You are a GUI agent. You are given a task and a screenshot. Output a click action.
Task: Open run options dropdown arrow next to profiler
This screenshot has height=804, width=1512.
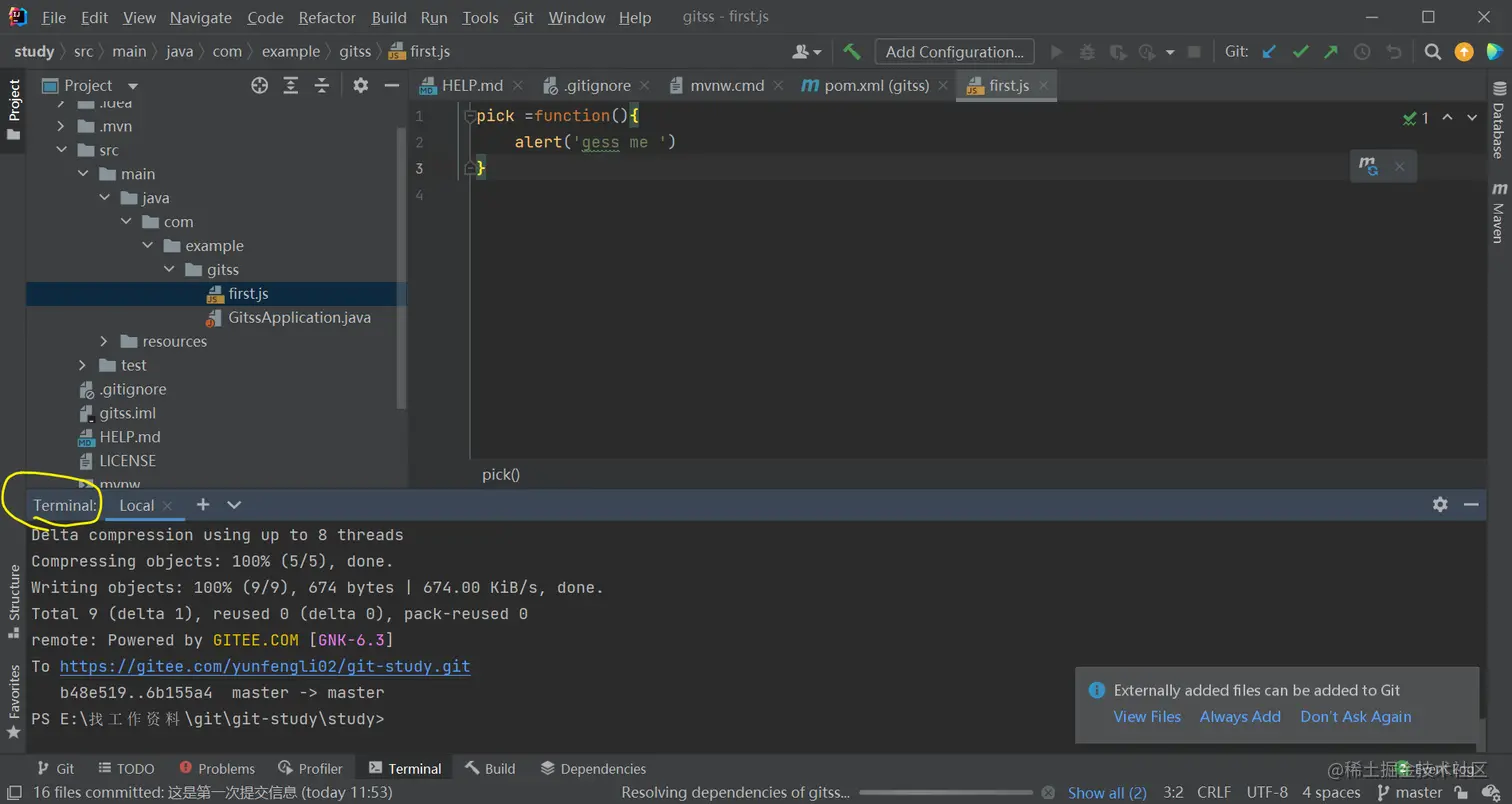(x=1170, y=52)
